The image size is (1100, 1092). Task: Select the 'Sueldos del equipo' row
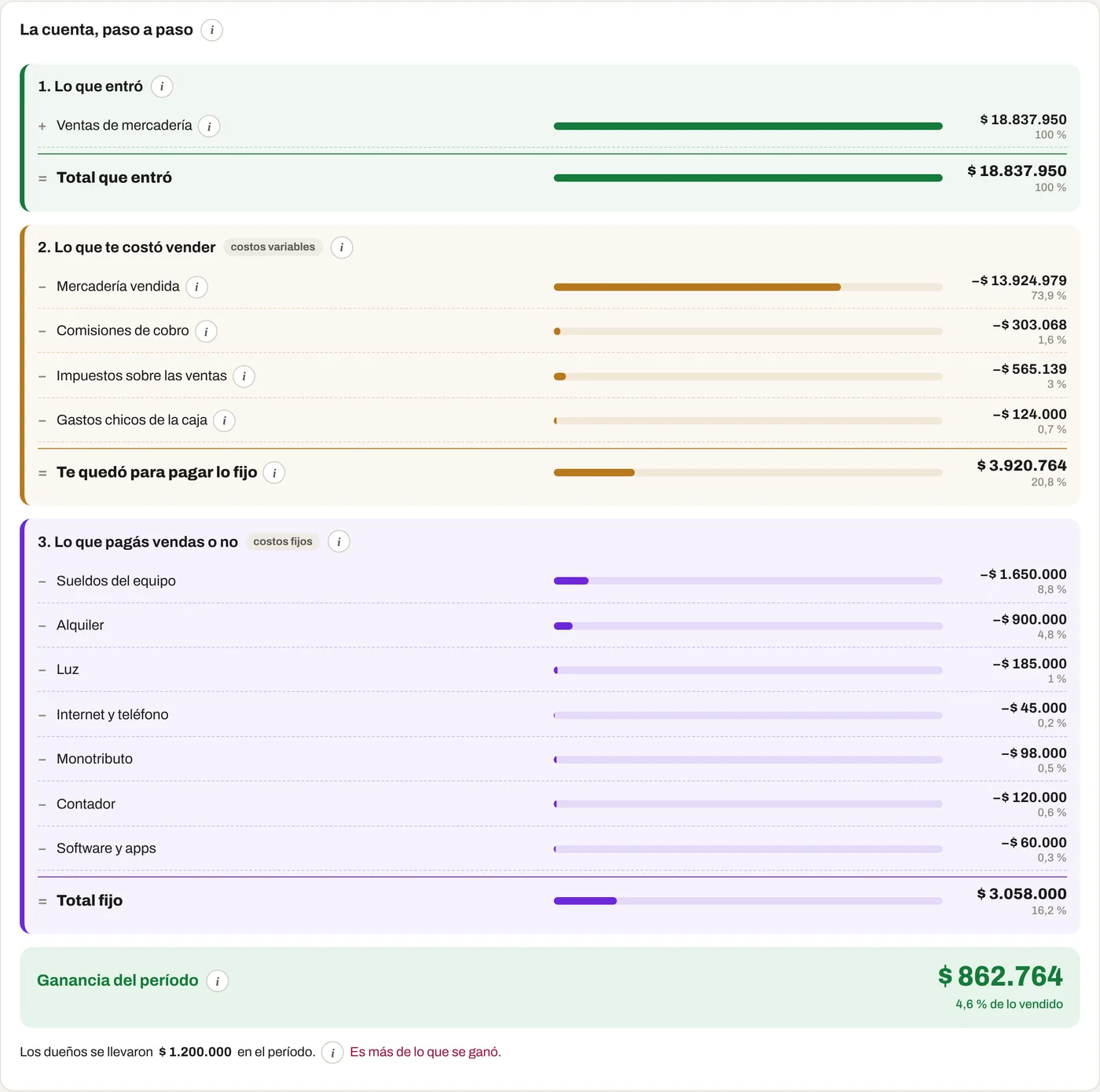(552, 581)
